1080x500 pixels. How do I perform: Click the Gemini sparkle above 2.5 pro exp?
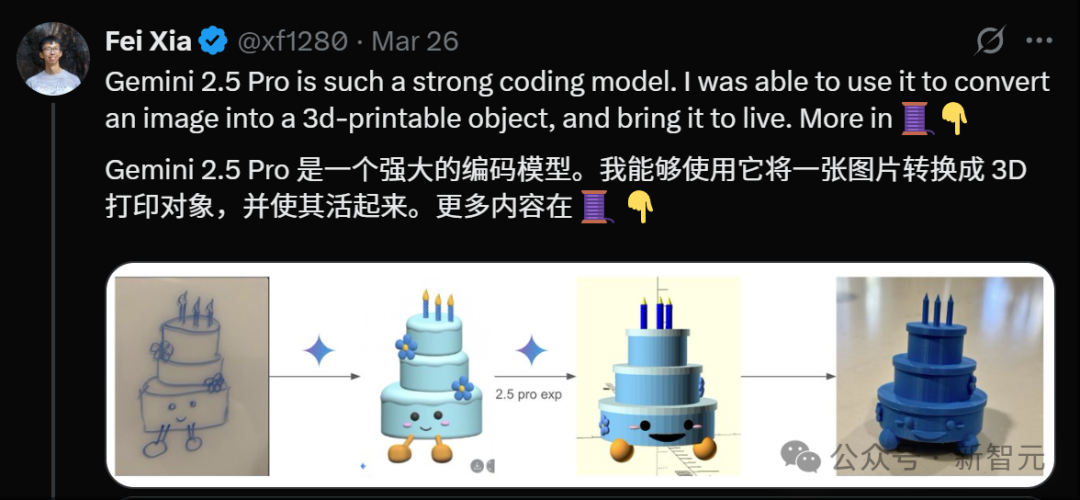pos(531,351)
